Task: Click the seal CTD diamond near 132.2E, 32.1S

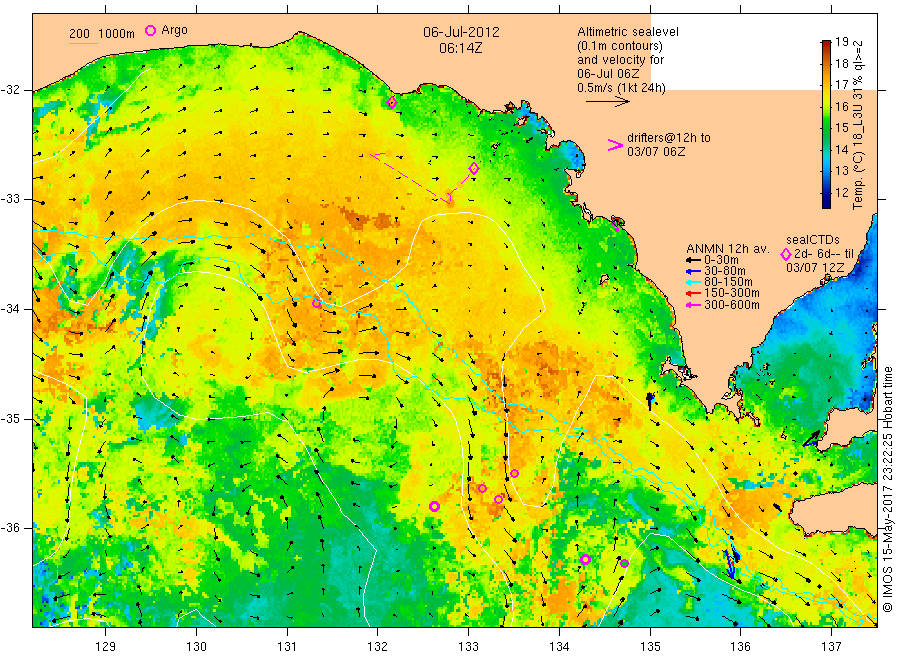Action: coord(392,103)
